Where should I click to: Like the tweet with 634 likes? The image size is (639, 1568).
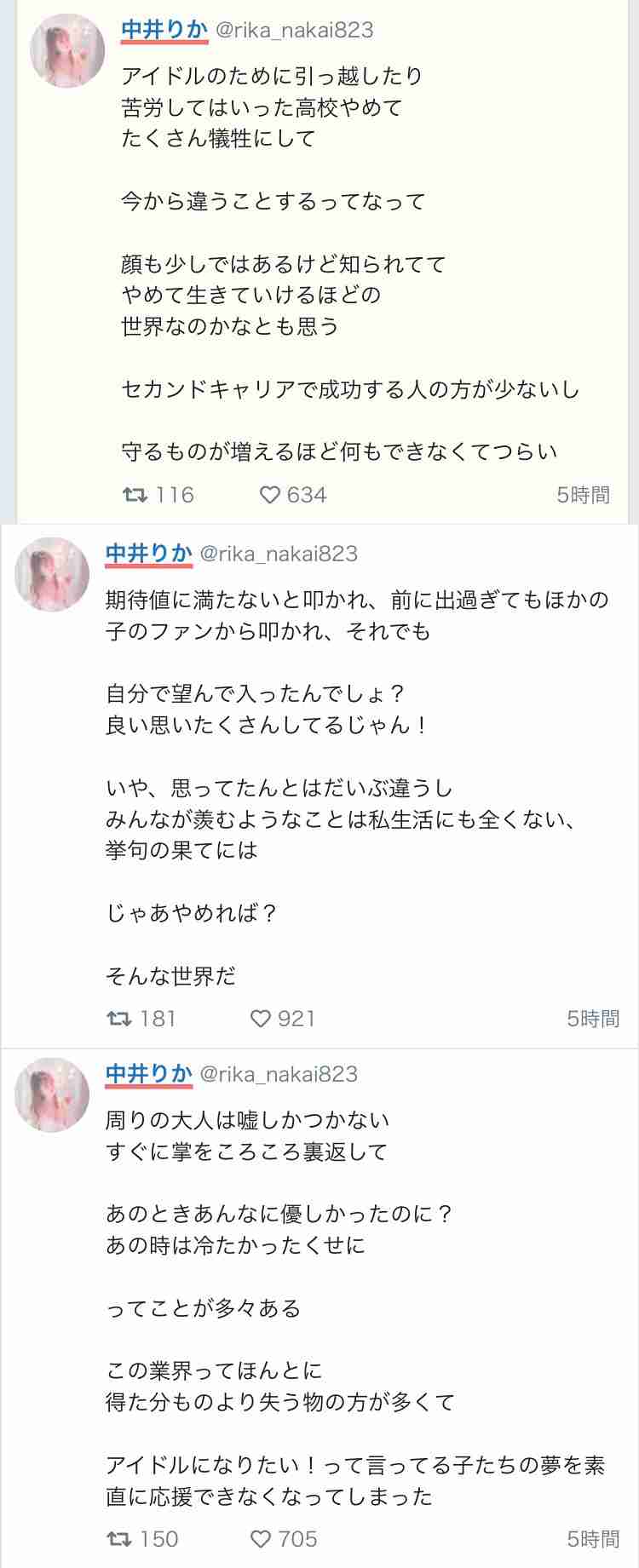[270, 495]
